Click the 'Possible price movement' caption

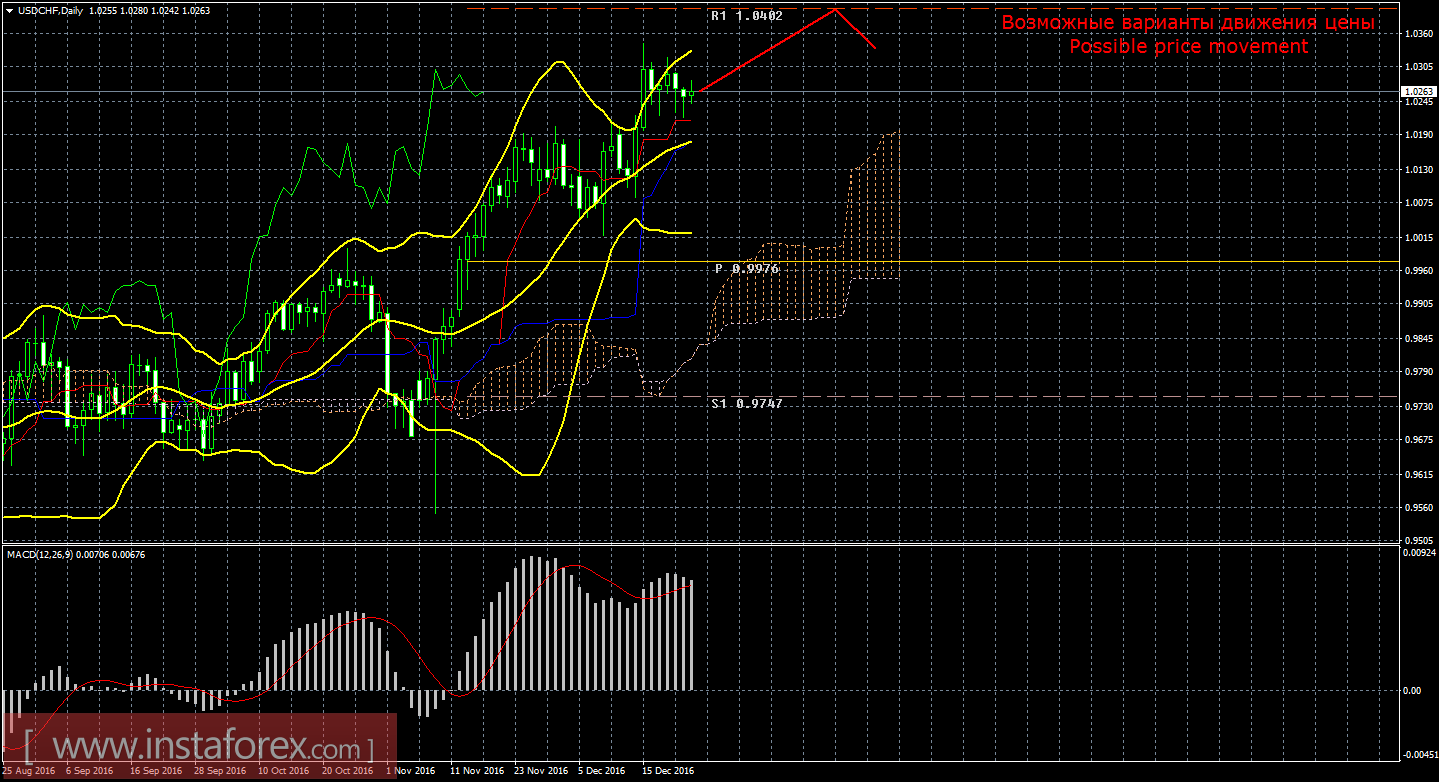pos(1188,47)
